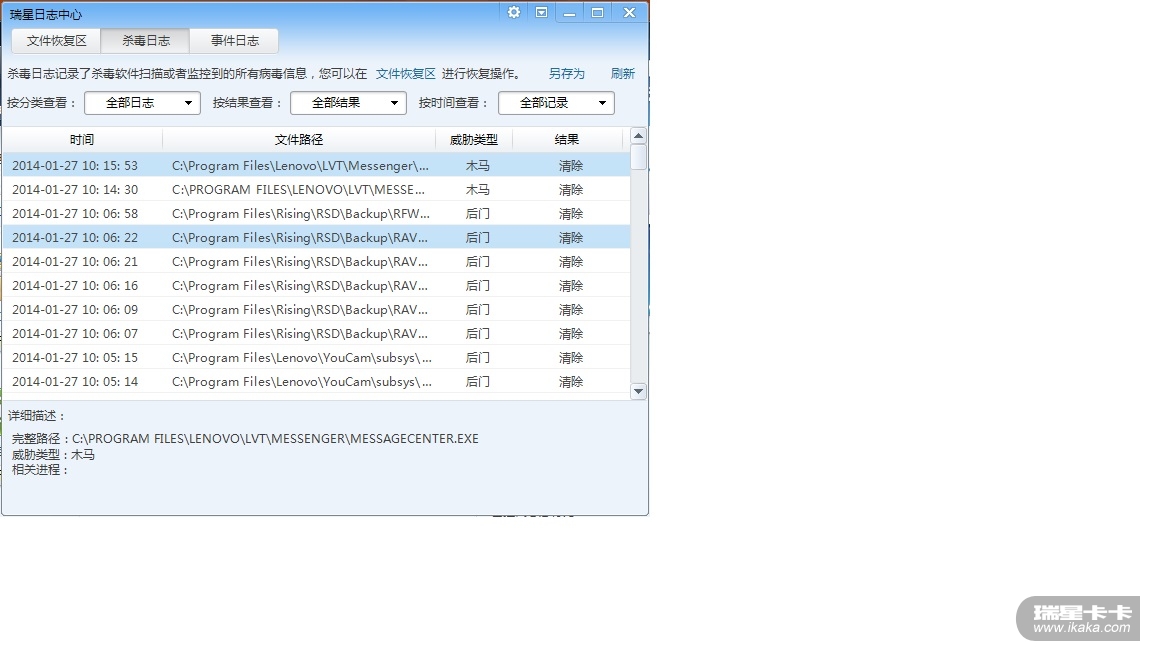
Task: Switch to the 文件恢复区 tab
Action: (57, 41)
